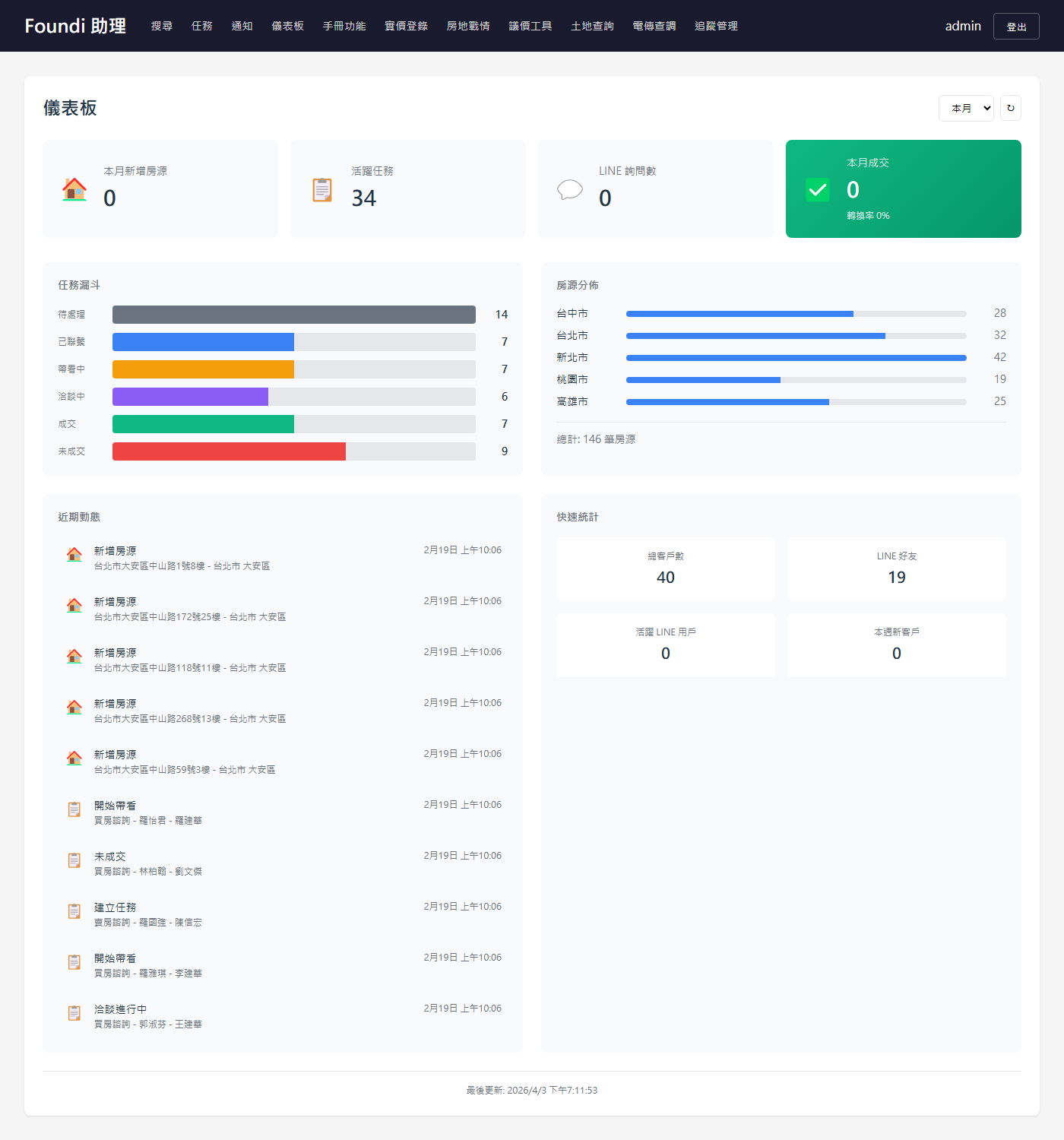Click the Foundi 助理 logo link
Viewport: 1064px width, 1140px height.
[x=75, y=26]
